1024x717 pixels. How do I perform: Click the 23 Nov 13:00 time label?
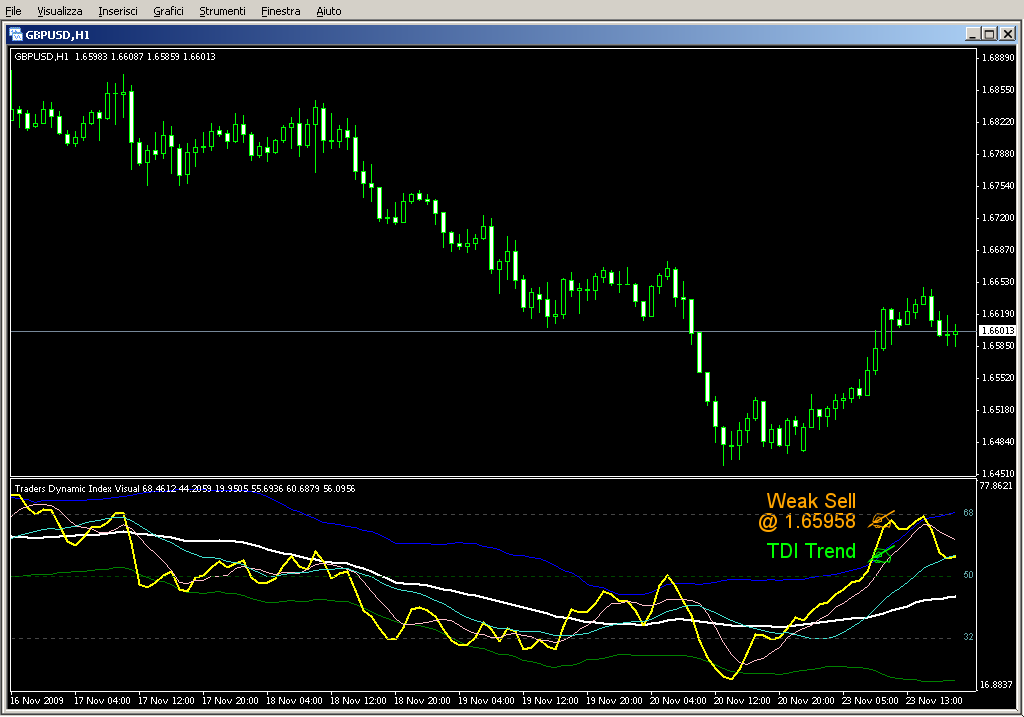[x=935, y=701]
